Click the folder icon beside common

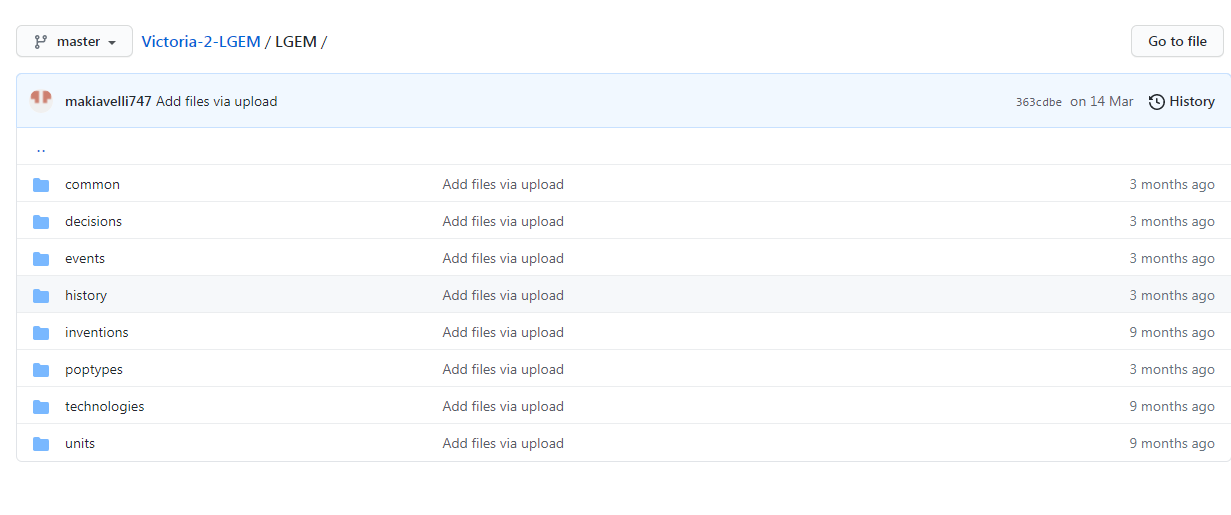click(41, 184)
